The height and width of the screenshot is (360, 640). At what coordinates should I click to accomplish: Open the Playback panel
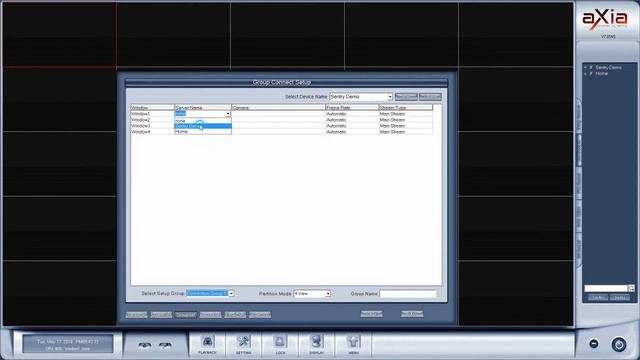click(x=207, y=345)
